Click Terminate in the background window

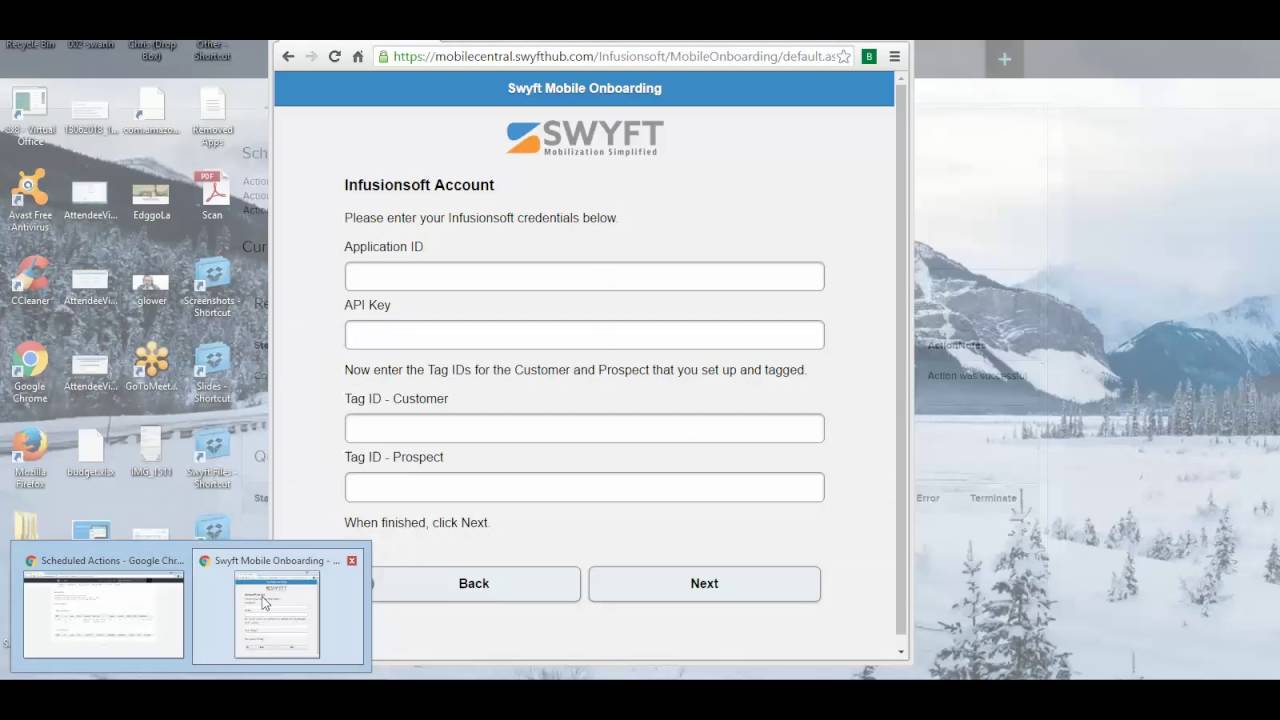click(992, 498)
